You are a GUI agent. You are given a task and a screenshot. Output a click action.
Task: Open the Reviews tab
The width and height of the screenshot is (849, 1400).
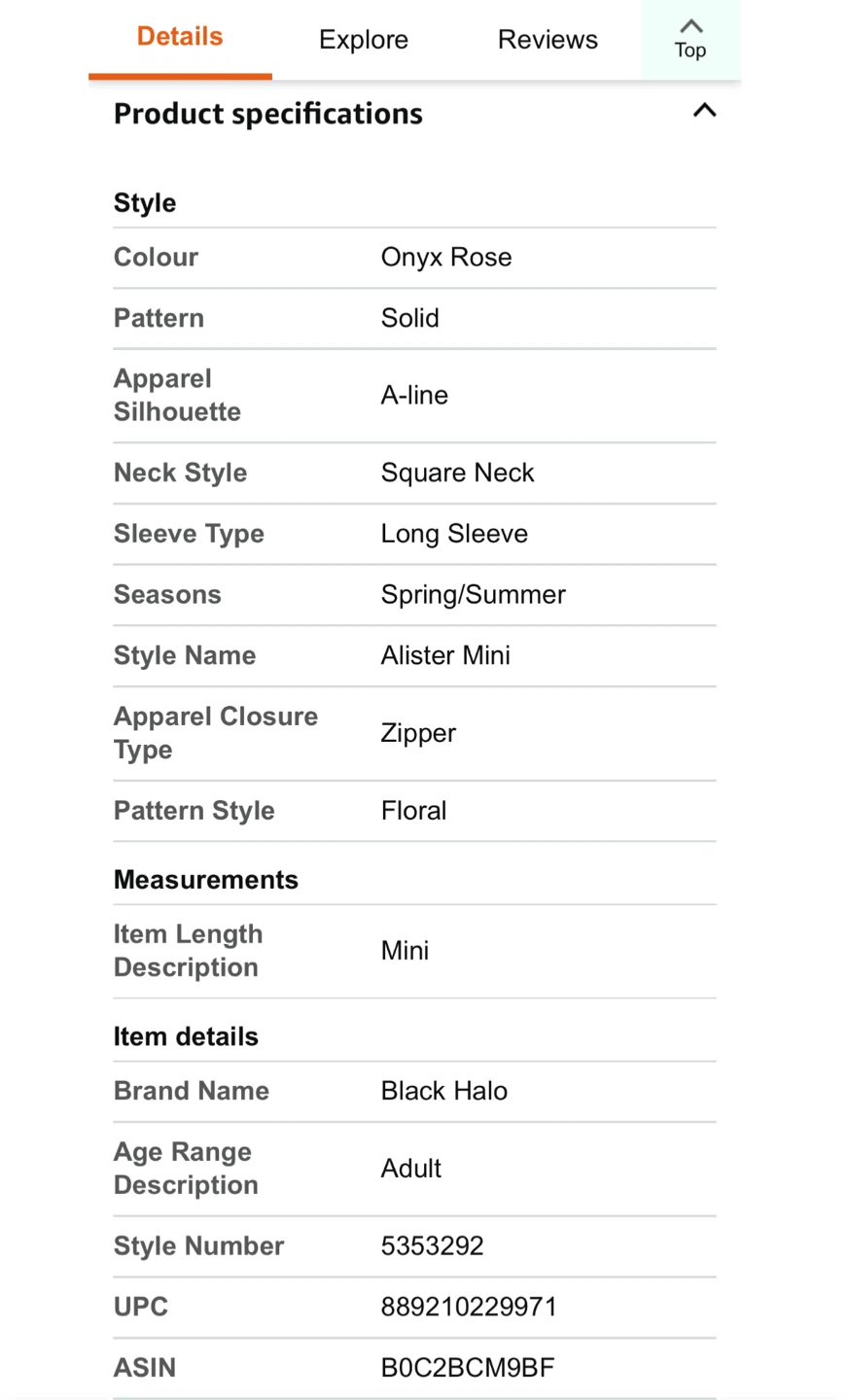(x=548, y=40)
